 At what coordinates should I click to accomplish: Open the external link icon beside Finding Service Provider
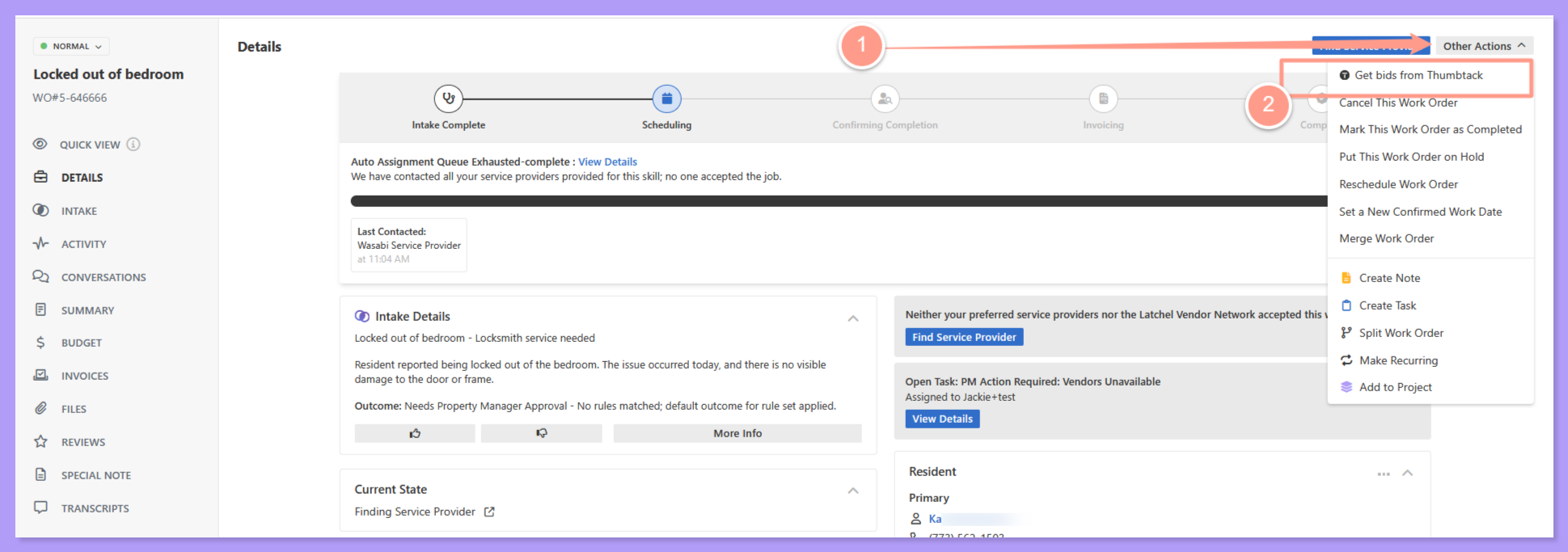point(489,512)
